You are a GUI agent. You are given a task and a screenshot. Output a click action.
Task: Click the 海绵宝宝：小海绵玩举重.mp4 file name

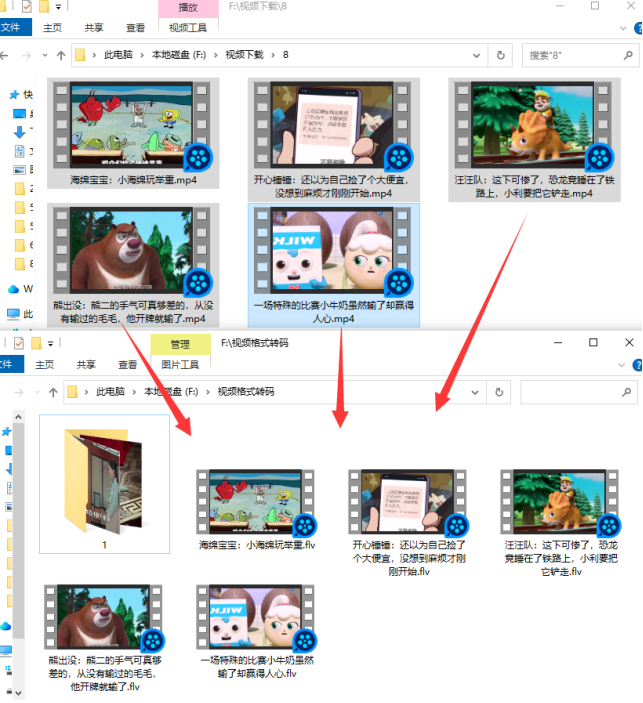click(x=133, y=180)
